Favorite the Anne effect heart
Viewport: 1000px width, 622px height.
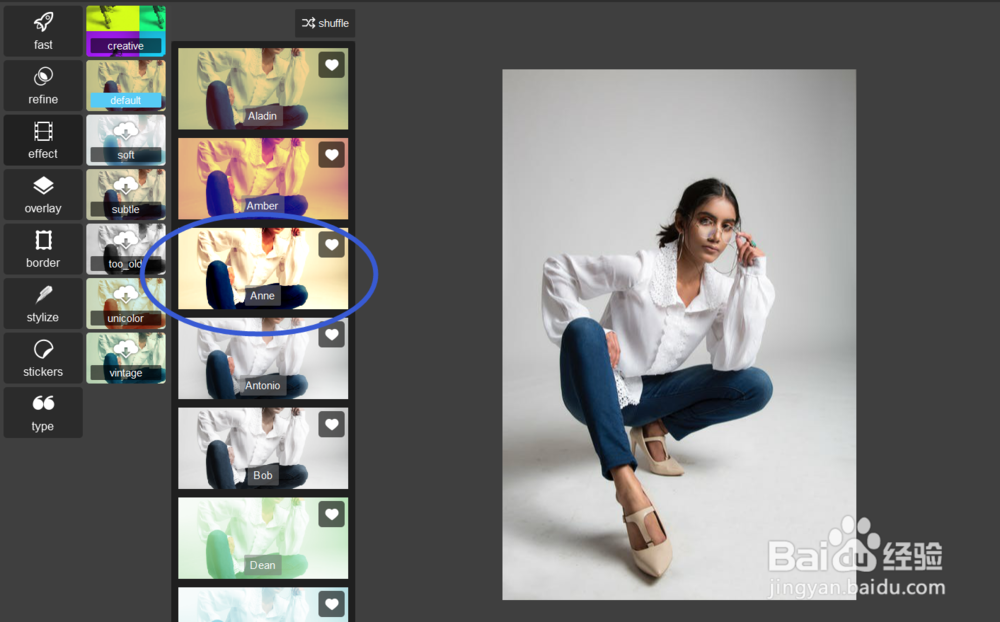pyautogui.click(x=332, y=244)
